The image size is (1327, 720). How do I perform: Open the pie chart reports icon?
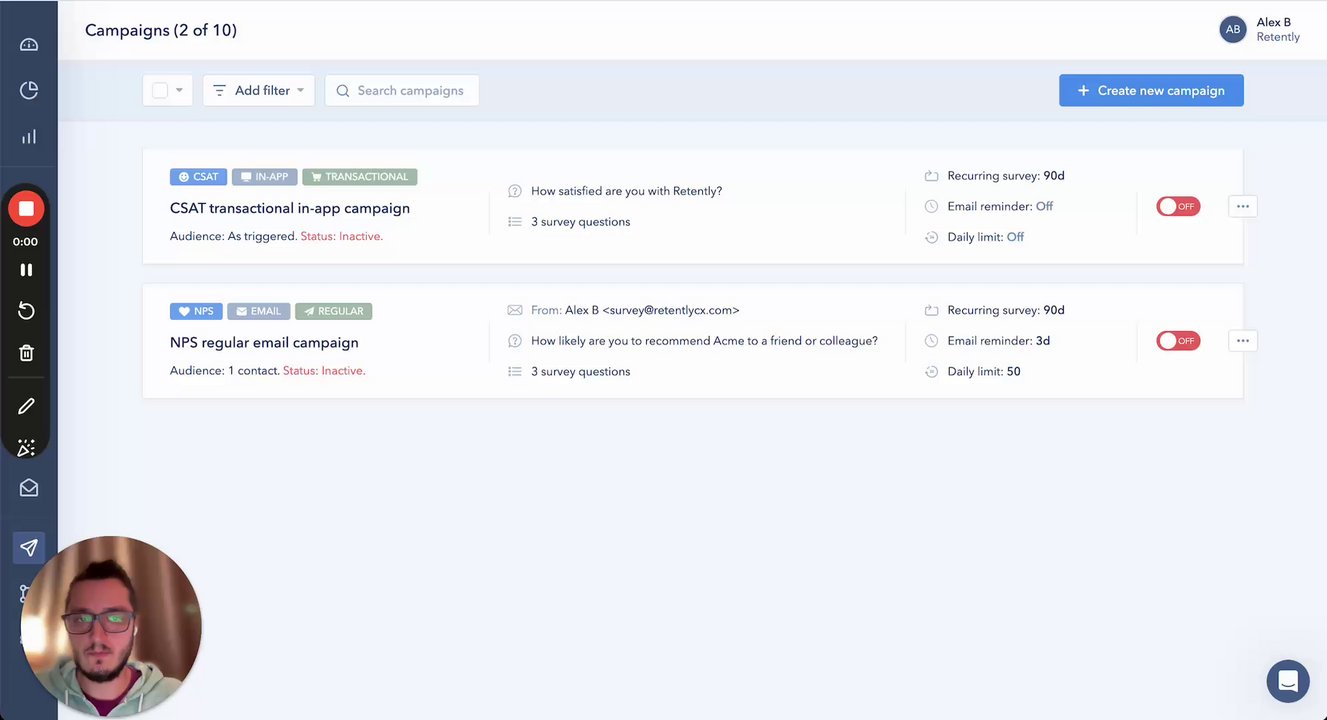(29, 91)
